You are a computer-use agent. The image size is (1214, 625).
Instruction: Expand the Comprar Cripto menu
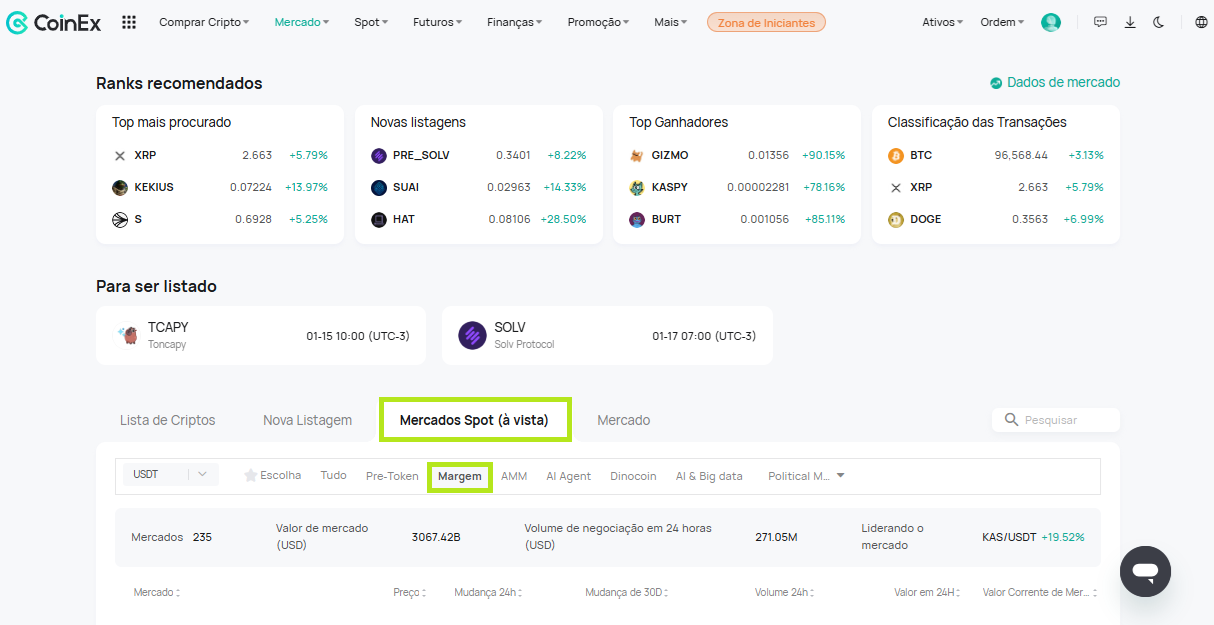click(x=204, y=22)
